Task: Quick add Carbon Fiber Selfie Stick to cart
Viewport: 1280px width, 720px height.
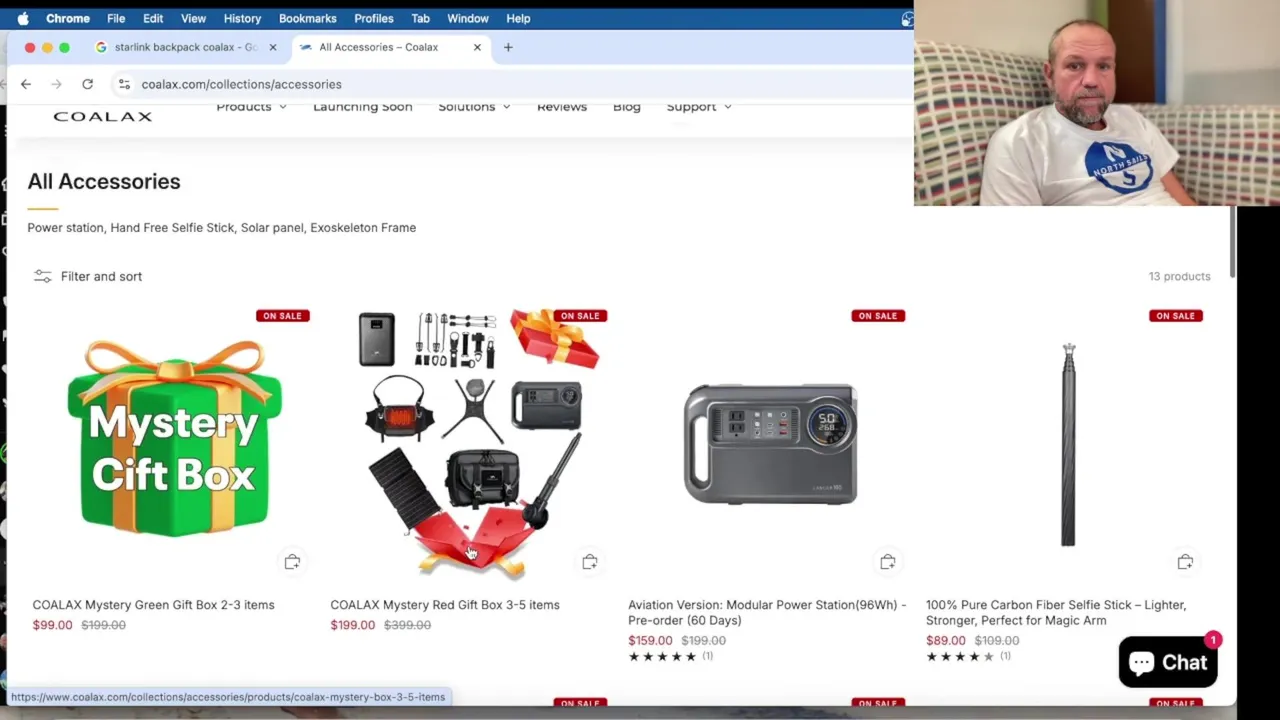Action: pos(1185,562)
